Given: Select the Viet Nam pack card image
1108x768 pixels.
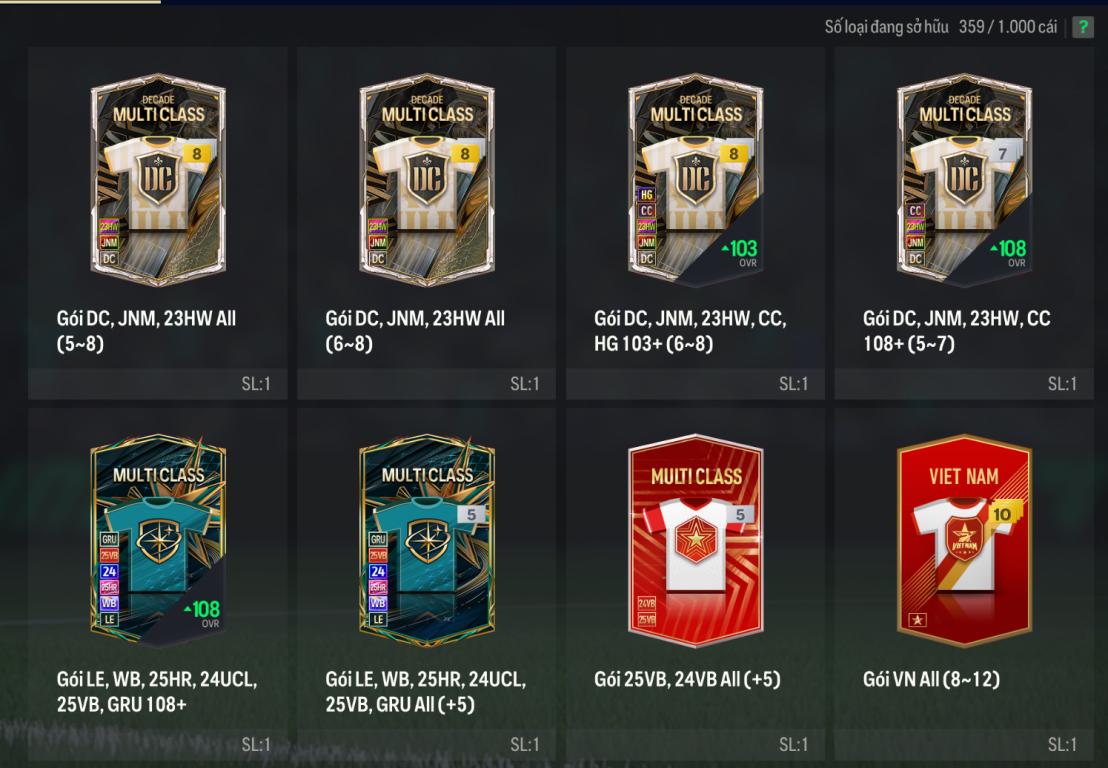Looking at the screenshot, I should (x=964, y=540).
